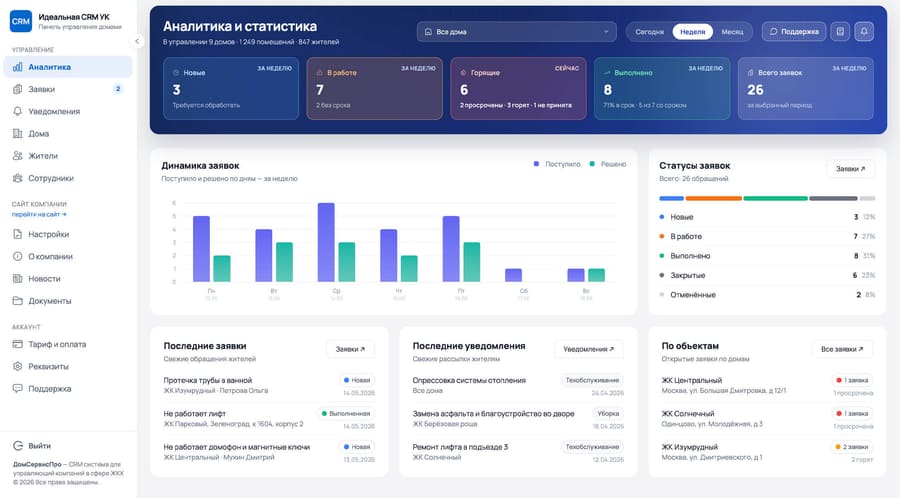
Task: Select the Месяц period tab
Action: [732, 32]
